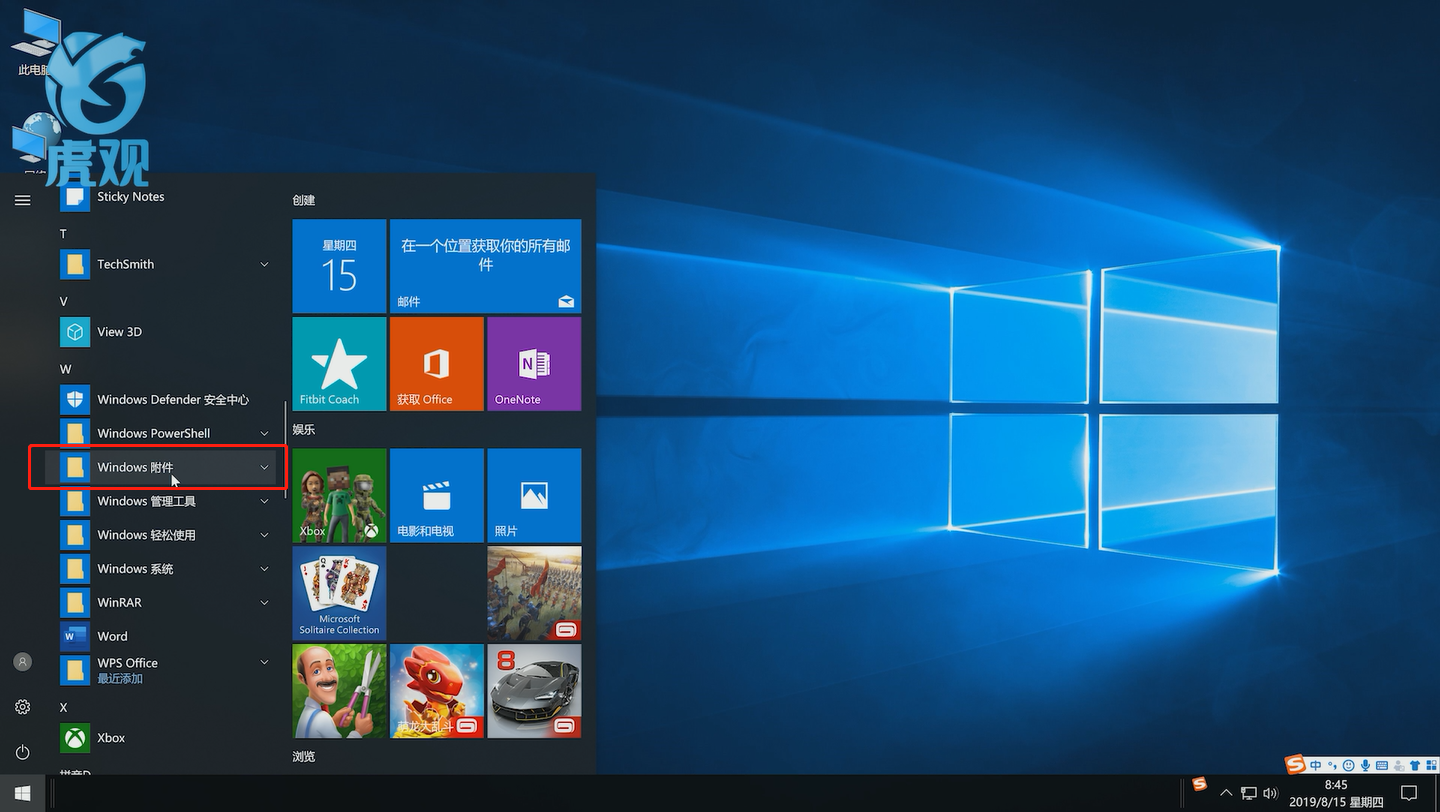The width and height of the screenshot is (1440, 812).
Task: Click the 获取 Office tile
Action: pos(436,364)
